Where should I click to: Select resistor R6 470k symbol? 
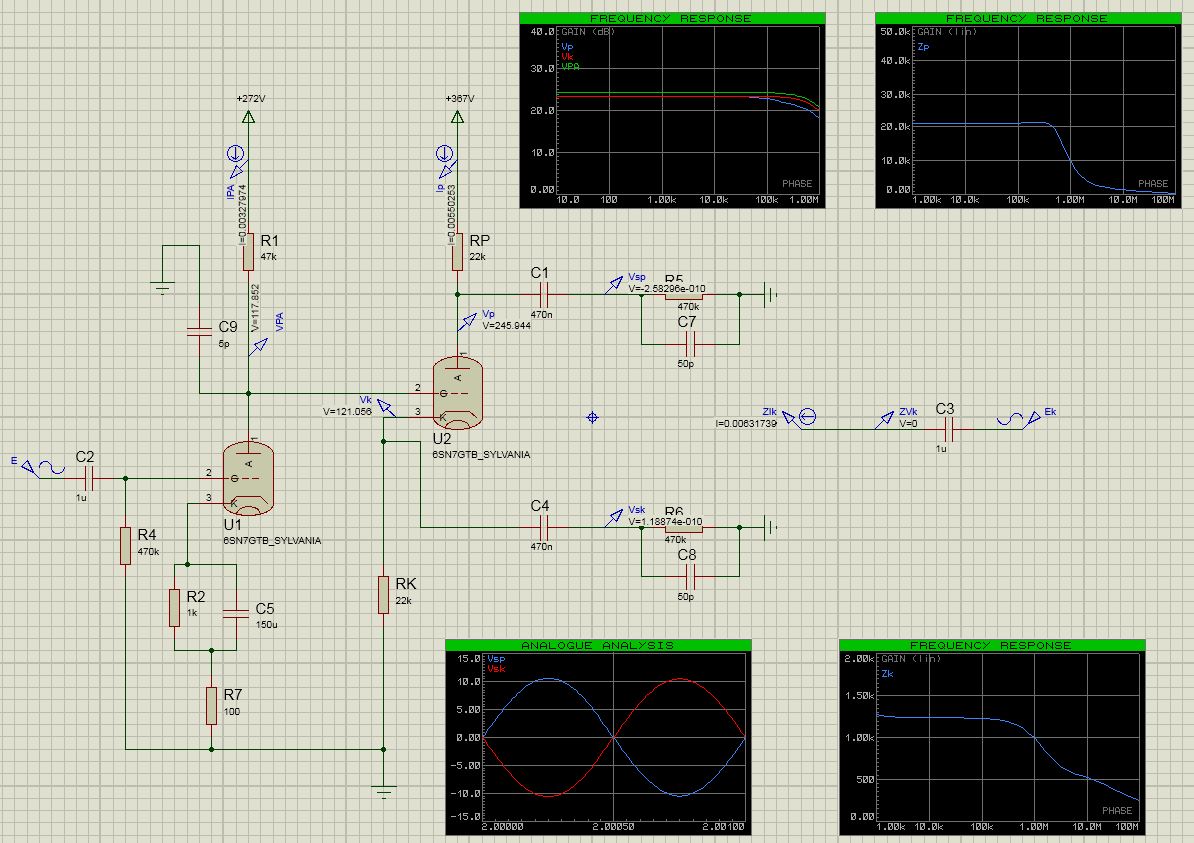[x=683, y=528]
